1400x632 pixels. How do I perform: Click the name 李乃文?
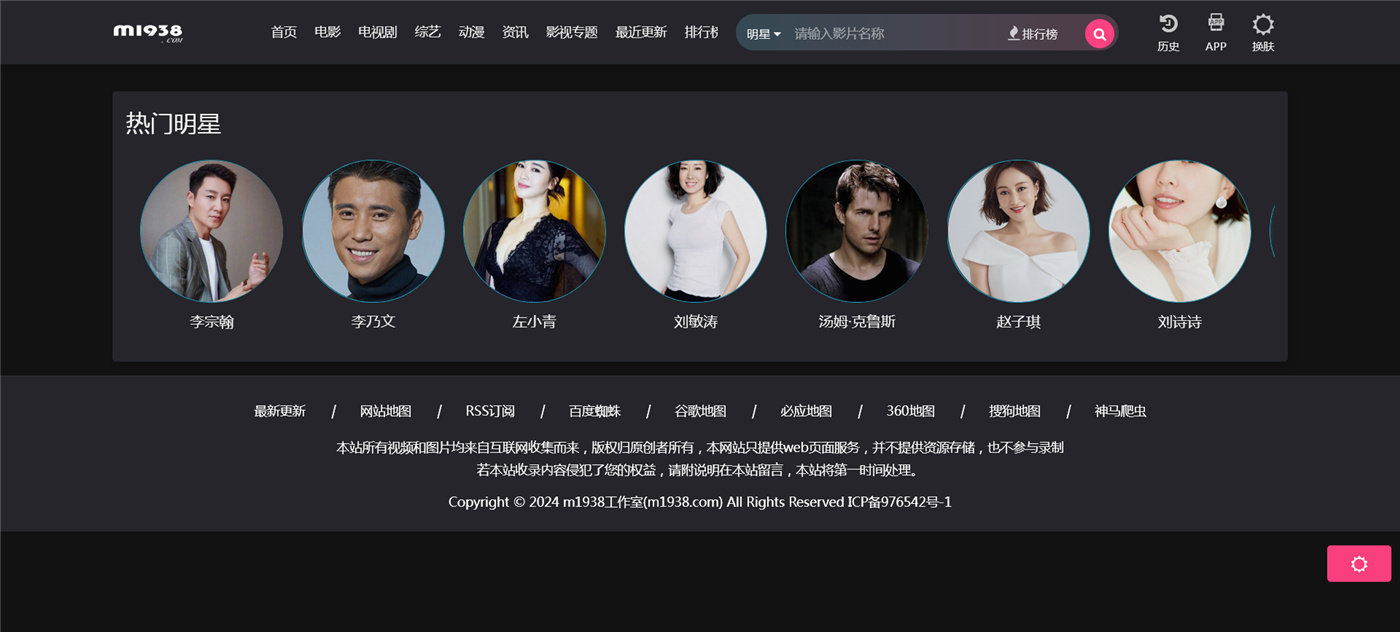tap(373, 322)
